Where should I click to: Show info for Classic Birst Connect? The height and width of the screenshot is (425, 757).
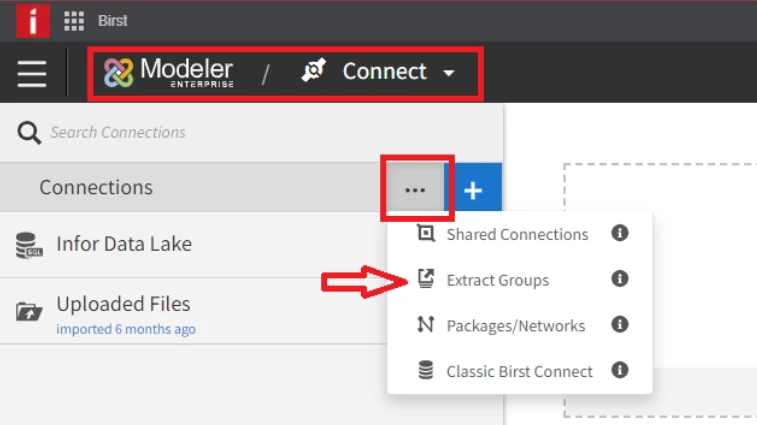coord(620,370)
